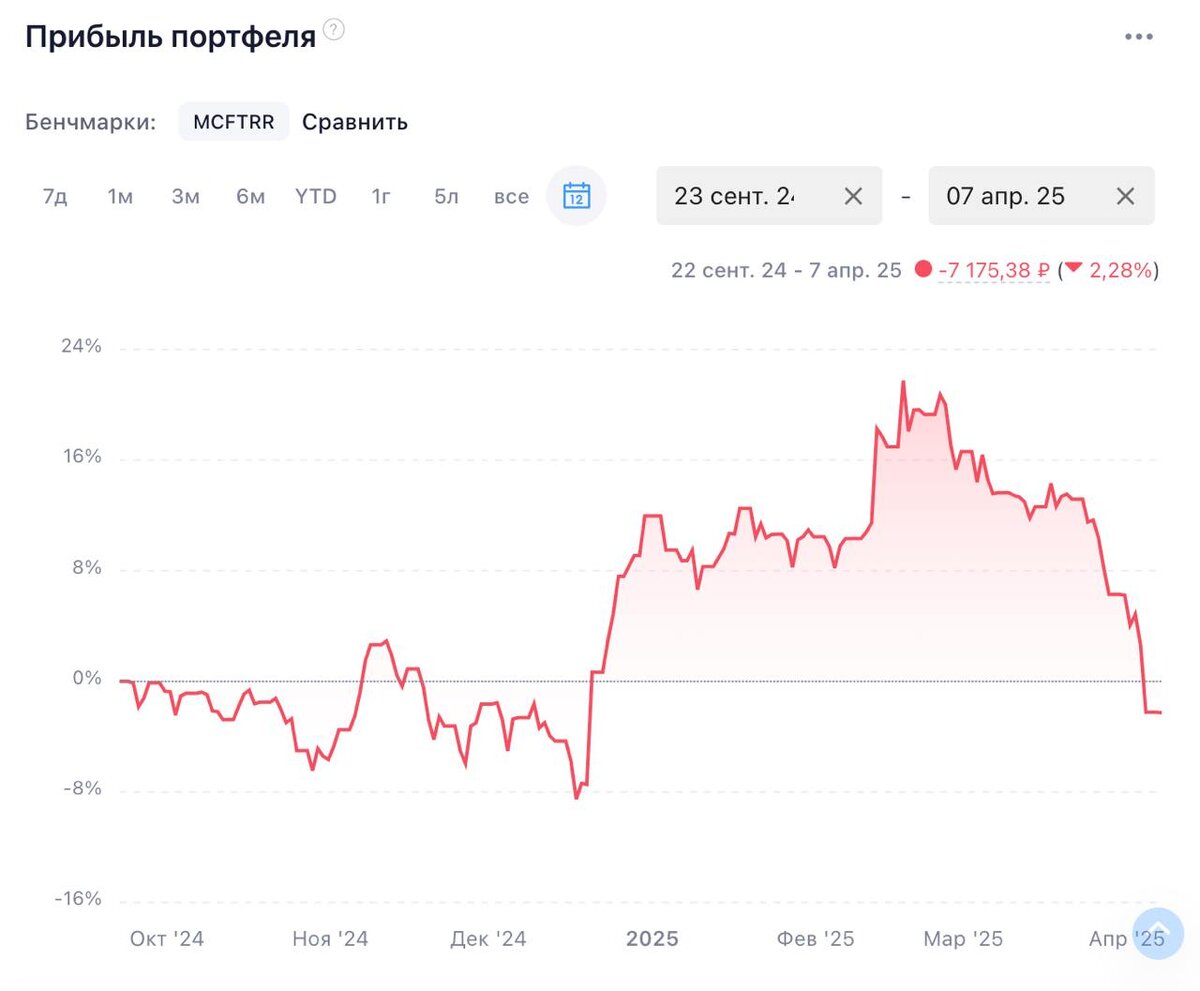Clear the end date 07 апр. 25
The width and height of the screenshot is (1200, 991).
point(1125,196)
